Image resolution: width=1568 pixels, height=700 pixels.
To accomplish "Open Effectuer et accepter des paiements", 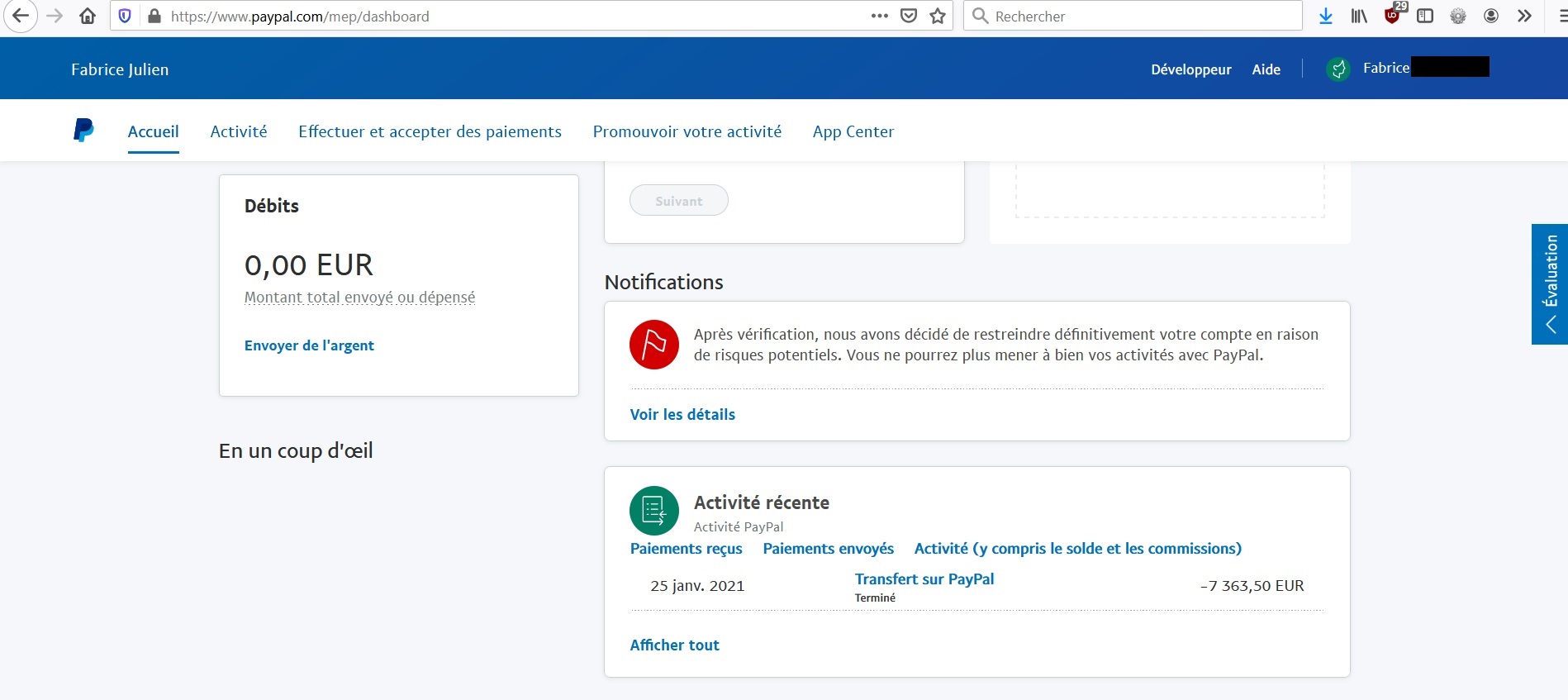I will (x=430, y=131).
